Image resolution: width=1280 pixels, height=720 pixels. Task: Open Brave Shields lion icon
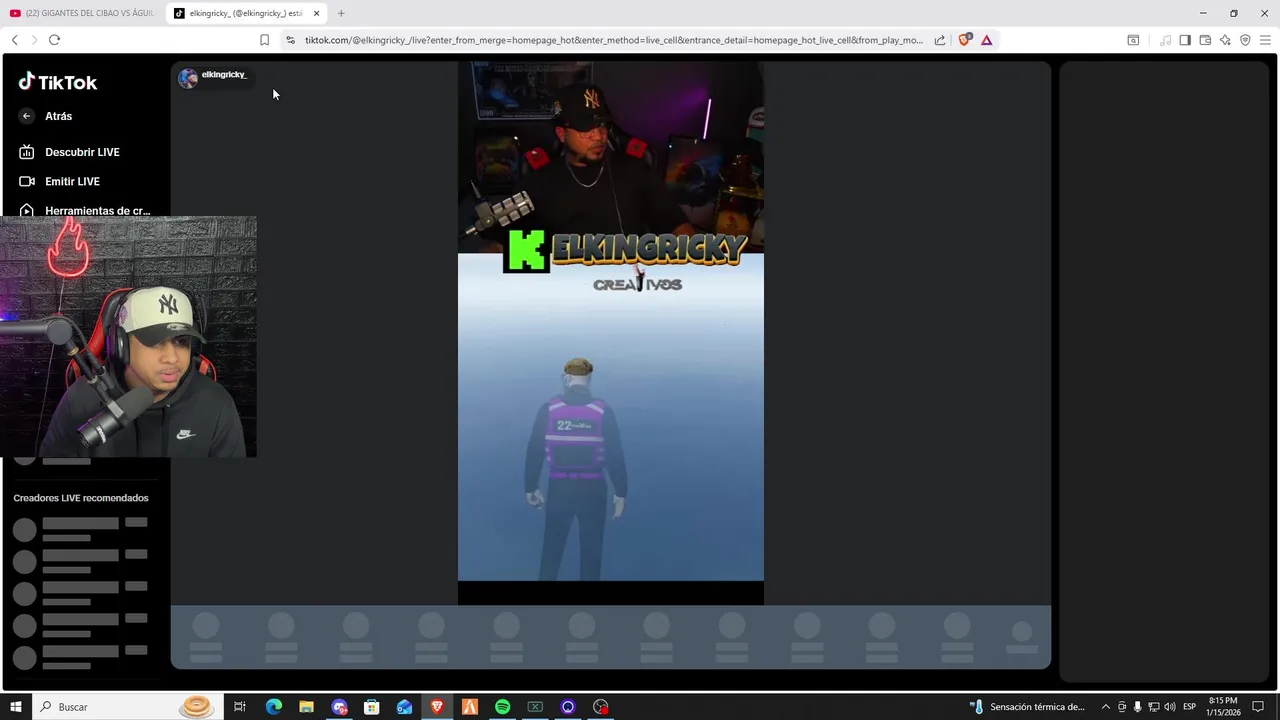[x=965, y=40]
